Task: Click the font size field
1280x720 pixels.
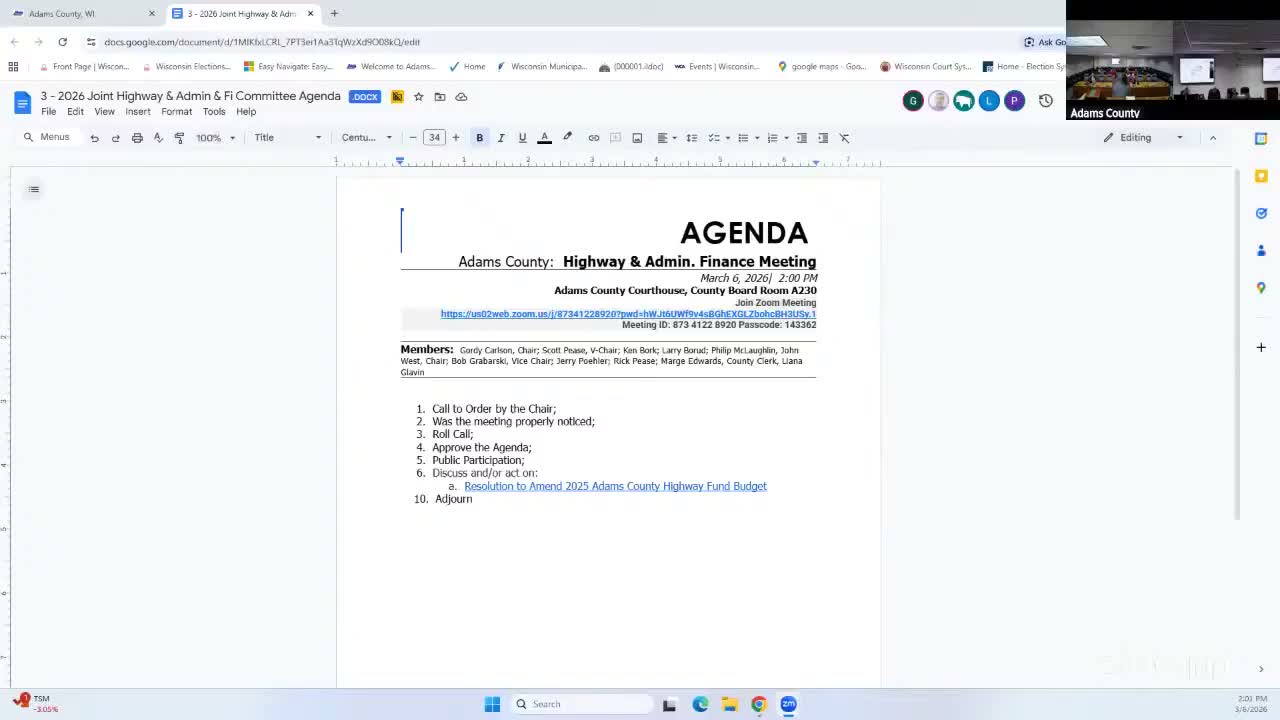Action: click(434, 138)
